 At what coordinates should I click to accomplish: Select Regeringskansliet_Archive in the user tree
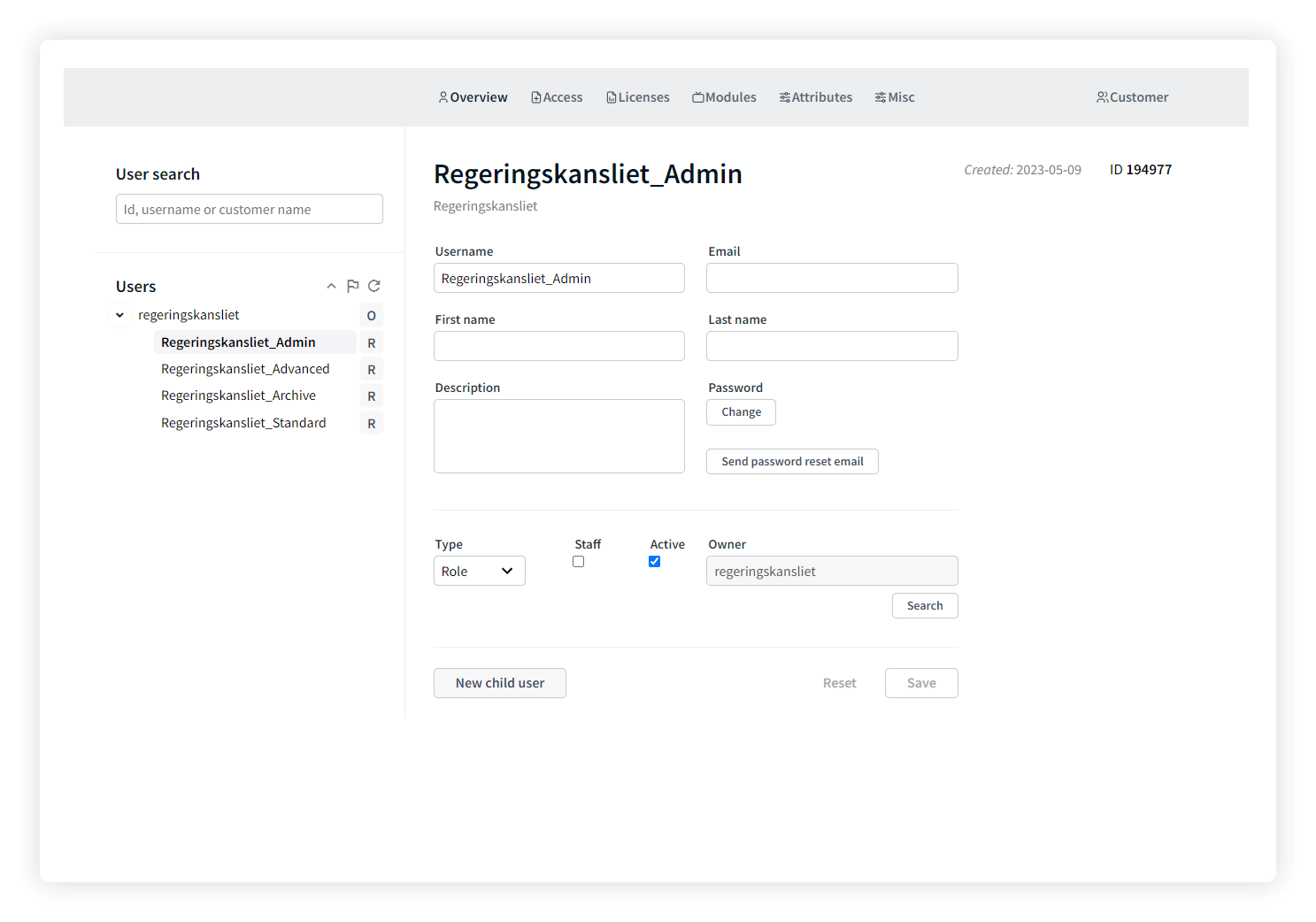coord(238,396)
